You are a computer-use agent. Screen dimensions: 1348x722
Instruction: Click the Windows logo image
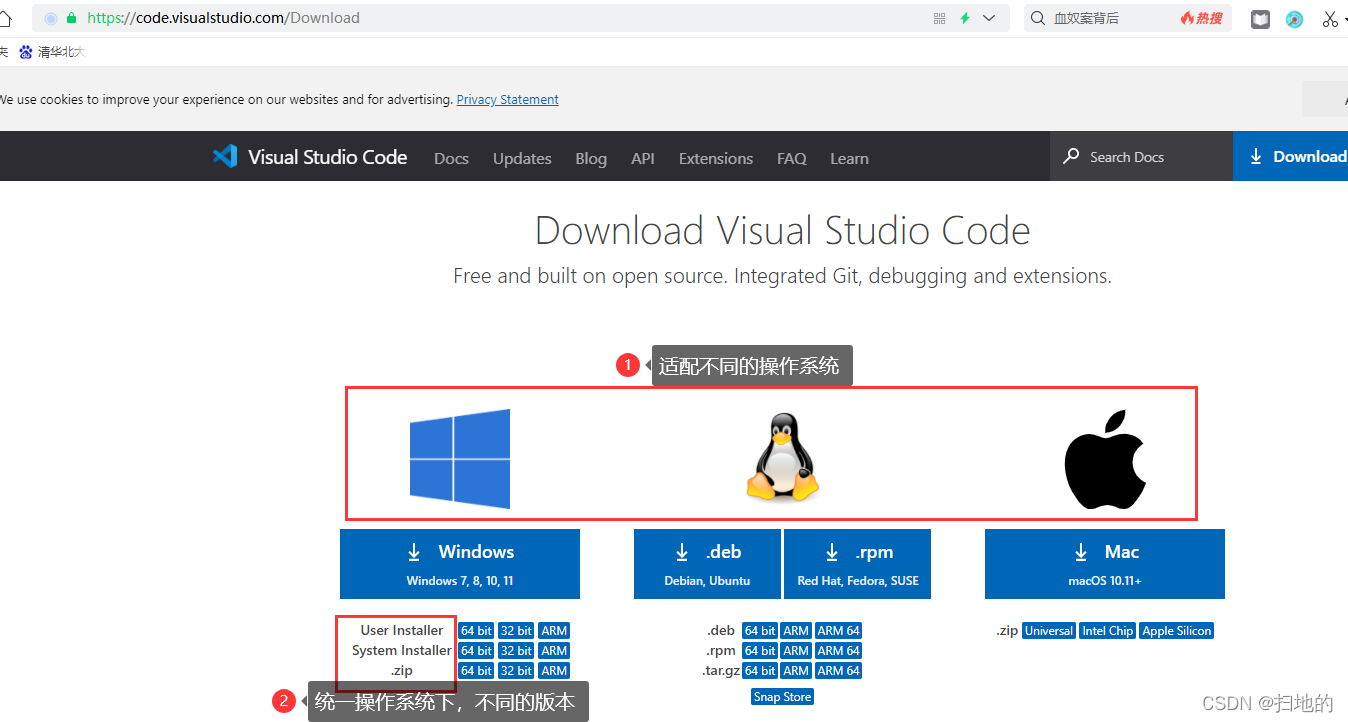460,458
